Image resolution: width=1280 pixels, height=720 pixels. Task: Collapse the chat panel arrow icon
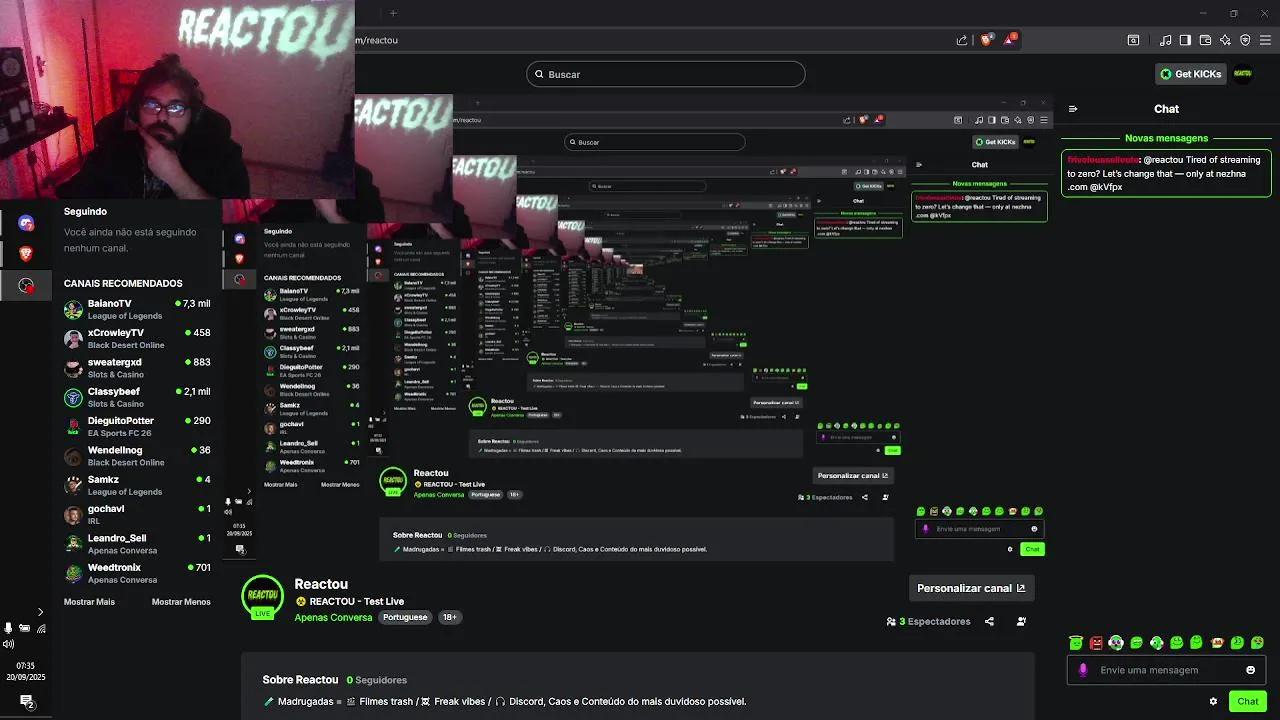[x=1073, y=109]
